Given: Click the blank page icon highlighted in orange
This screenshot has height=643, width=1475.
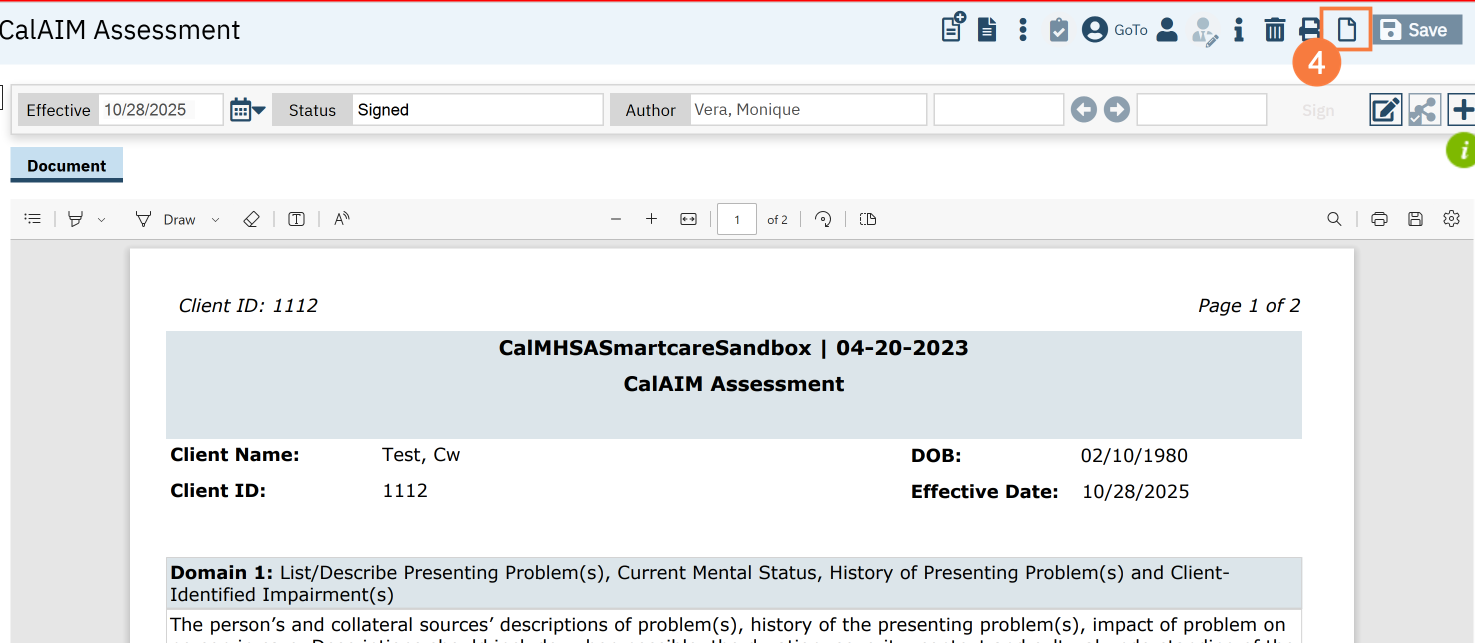Looking at the screenshot, I should click(x=1347, y=30).
